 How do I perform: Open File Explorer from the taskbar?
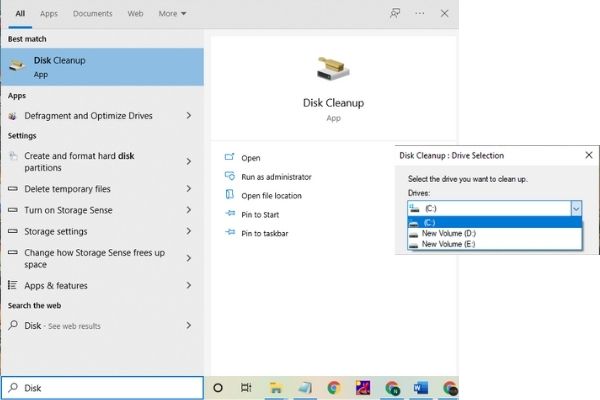coord(275,388)
